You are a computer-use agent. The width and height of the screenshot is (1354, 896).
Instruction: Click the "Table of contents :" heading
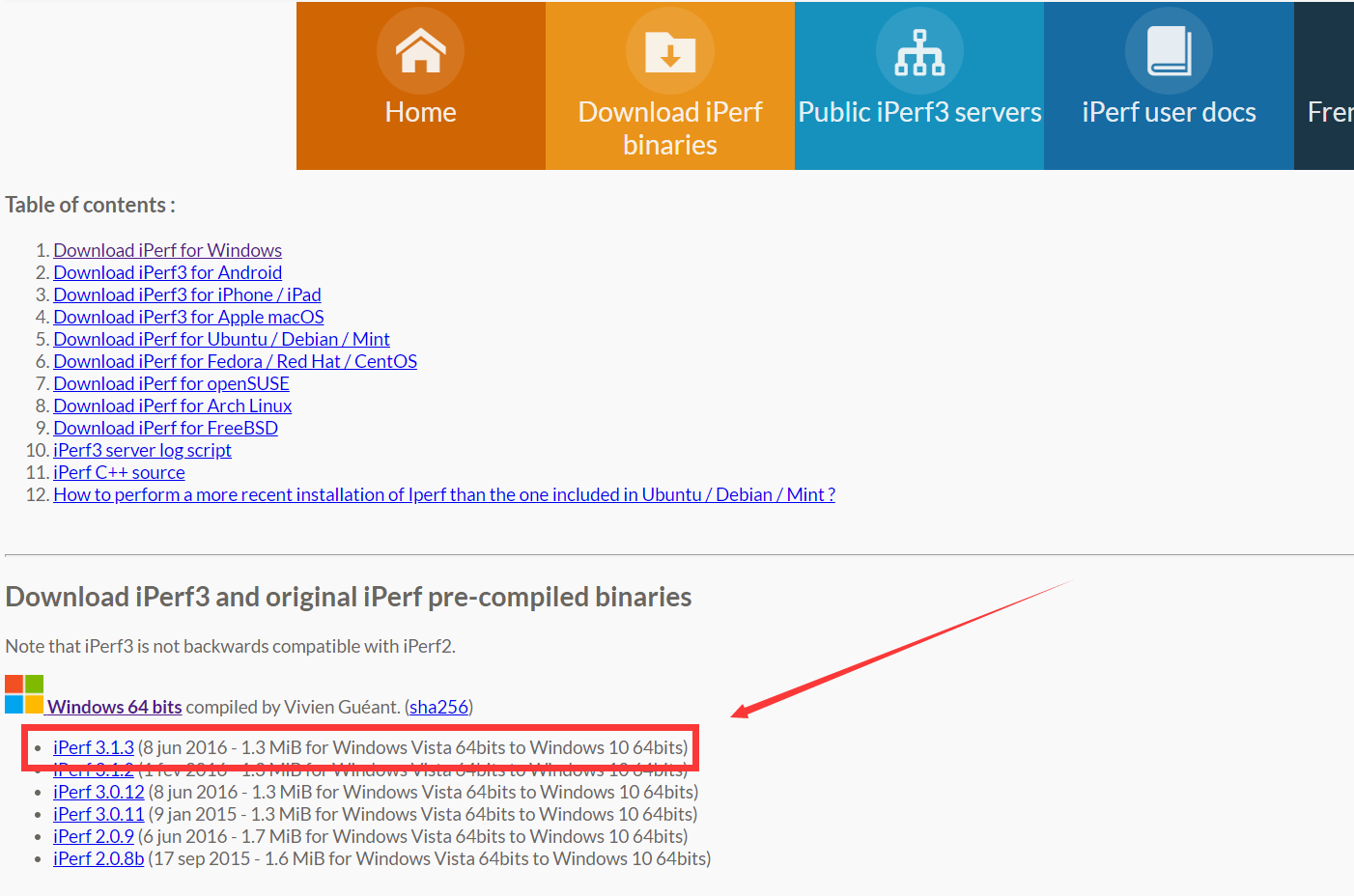(x=90, y=205)
